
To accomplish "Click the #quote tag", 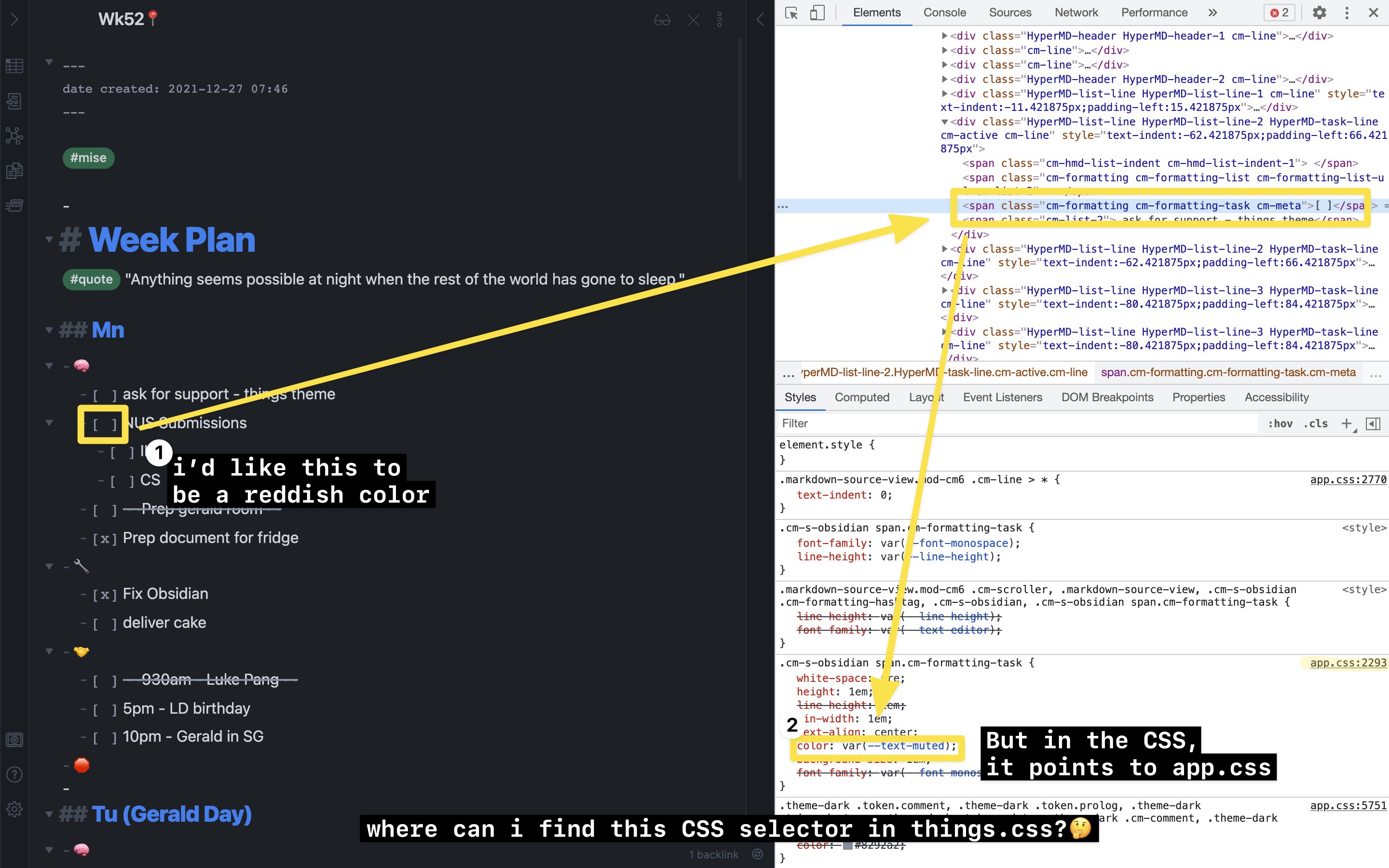I will 91,280.
